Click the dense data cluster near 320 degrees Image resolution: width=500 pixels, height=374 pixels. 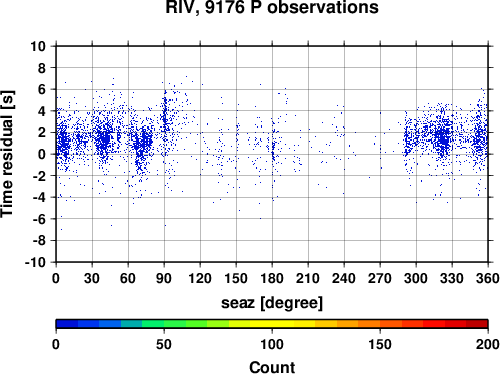[x=443, y=138]
